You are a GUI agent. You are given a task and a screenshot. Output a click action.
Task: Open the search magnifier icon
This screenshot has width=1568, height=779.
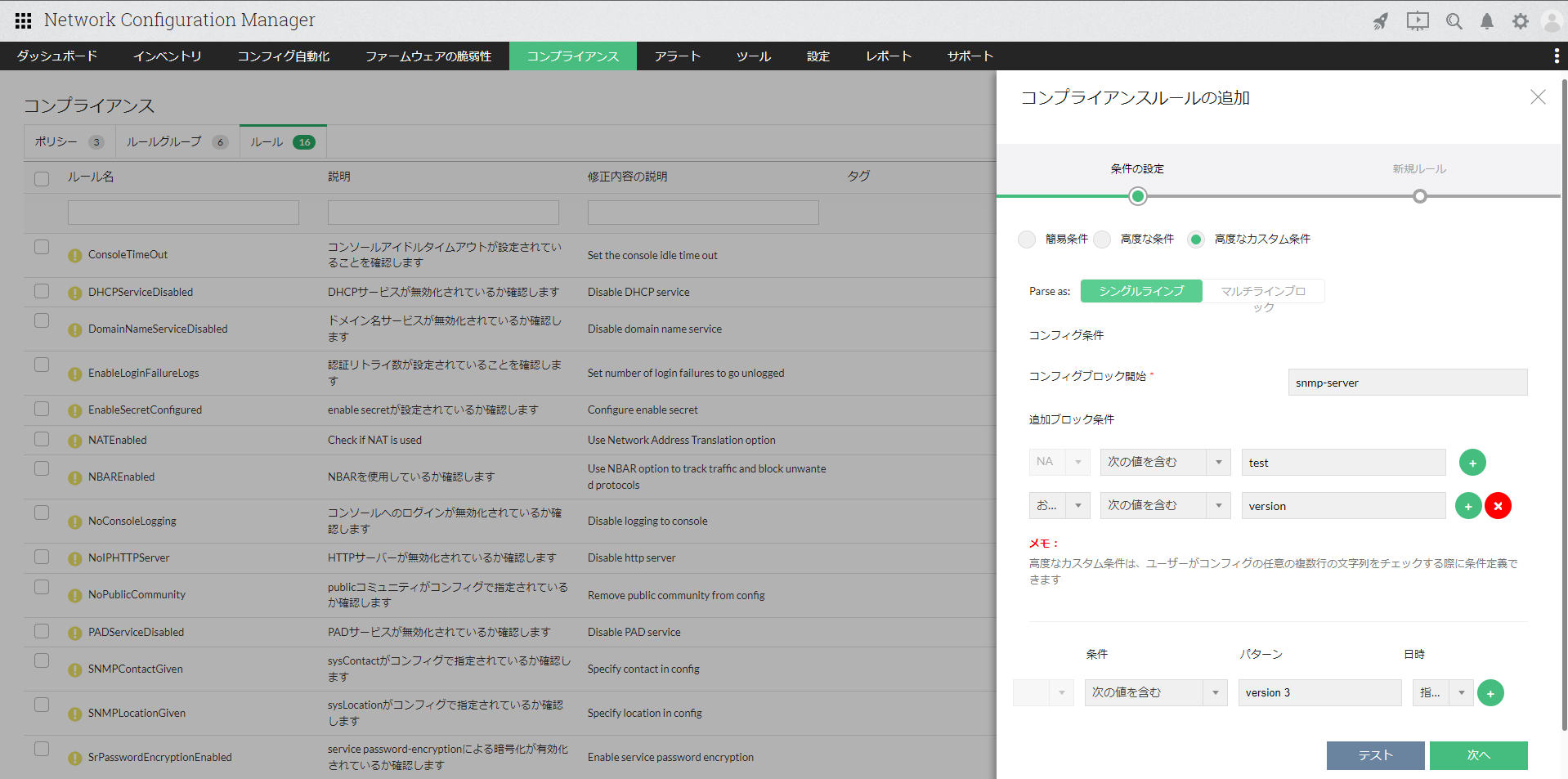point(1454,21)
